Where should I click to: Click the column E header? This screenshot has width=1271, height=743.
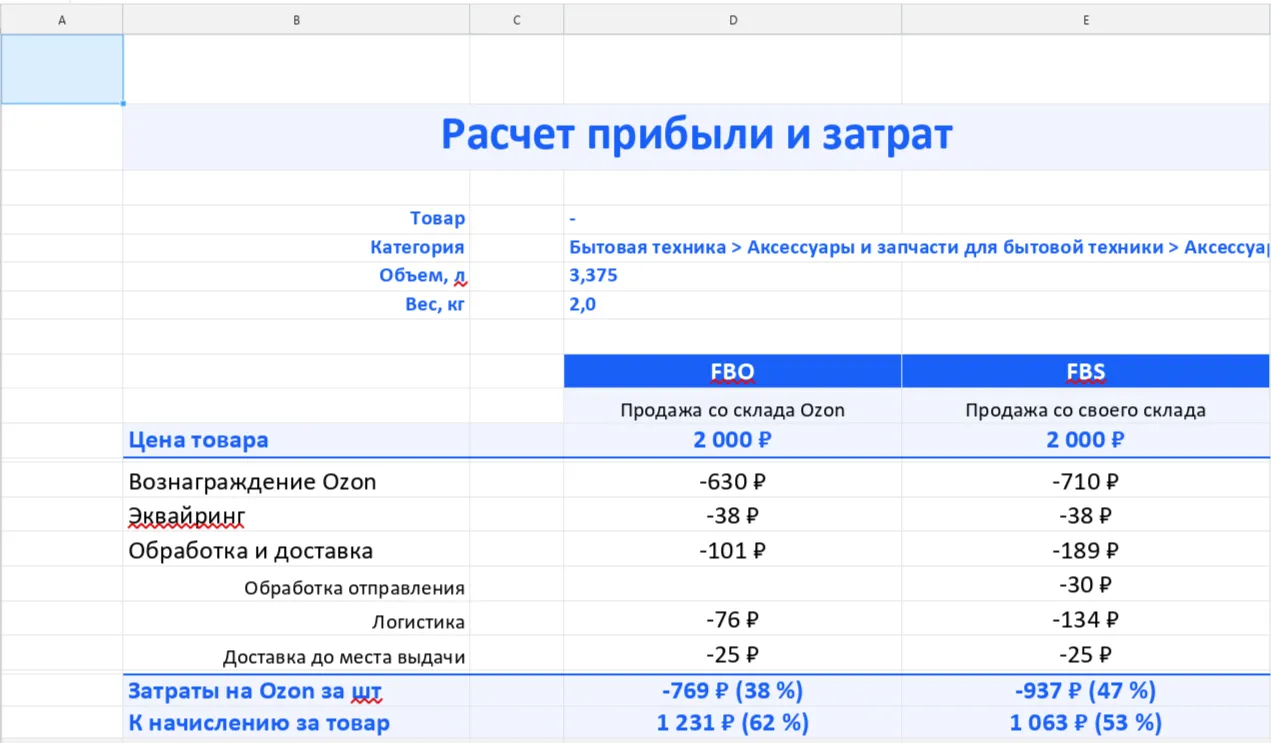click(x=1085, y=20)
